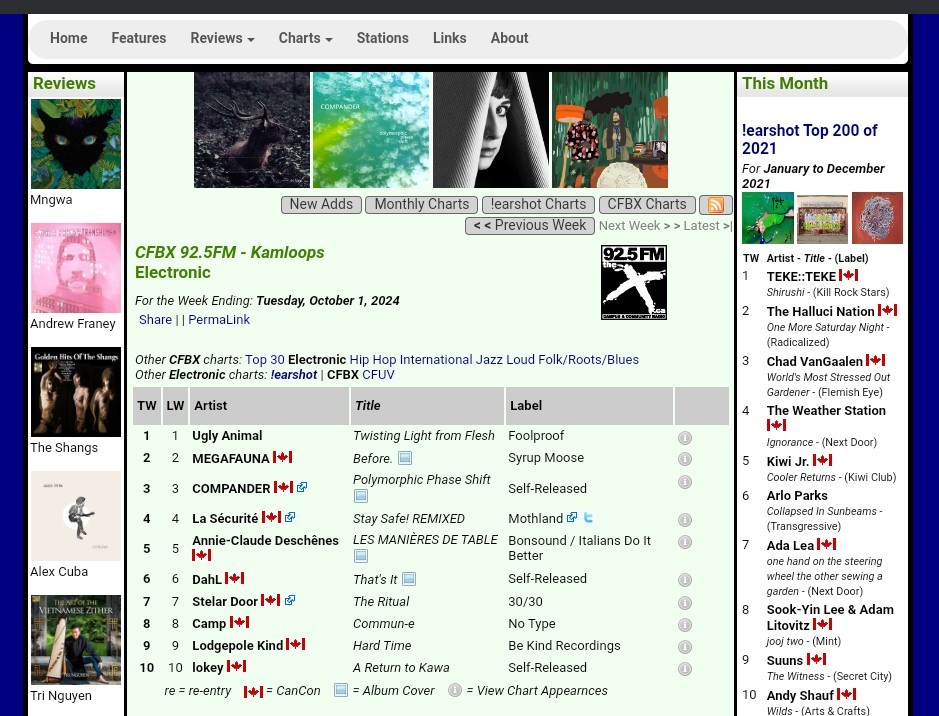
Task: Show album cover for DahL's That's It
Action: pyautogui.click(x=409, y=579)
